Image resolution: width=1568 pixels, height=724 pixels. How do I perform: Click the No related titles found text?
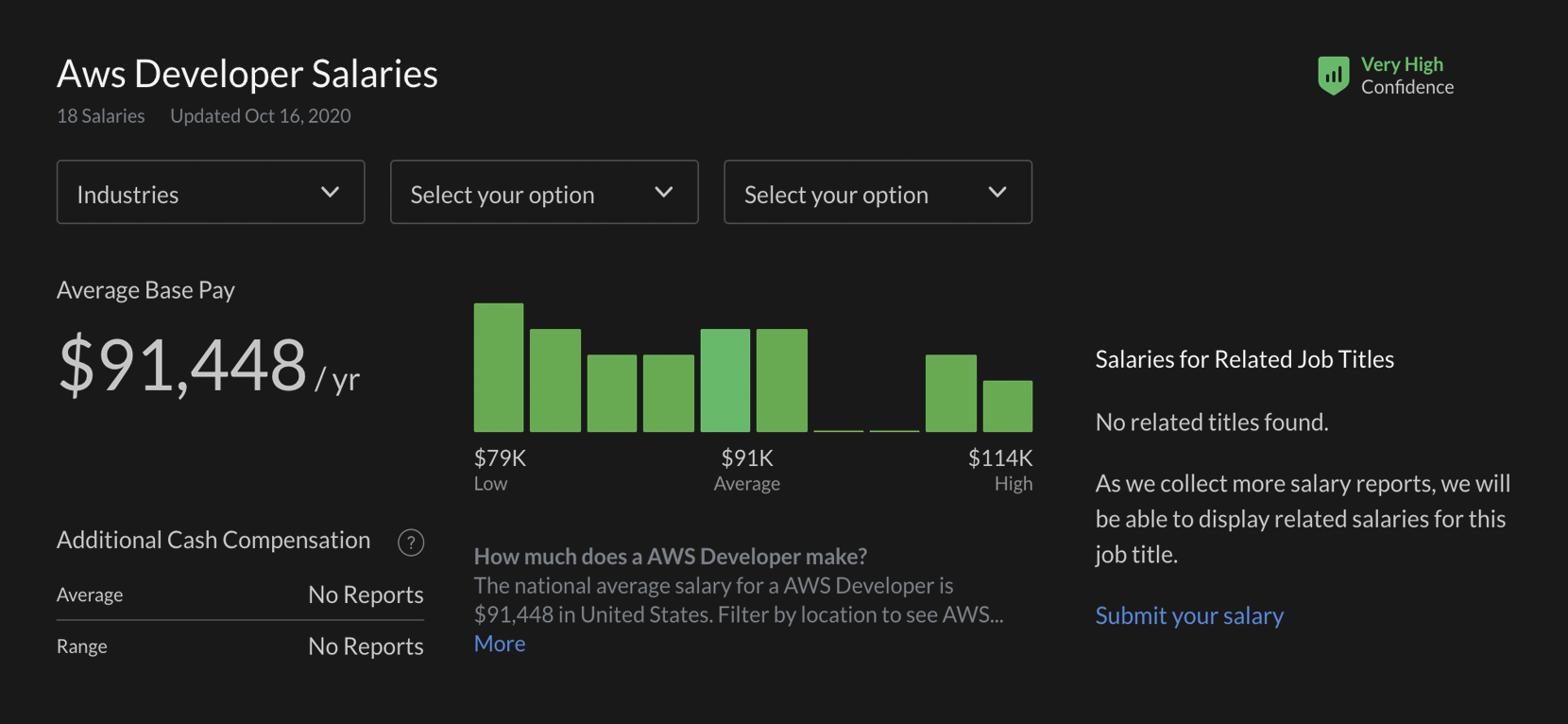point(1212,422)
